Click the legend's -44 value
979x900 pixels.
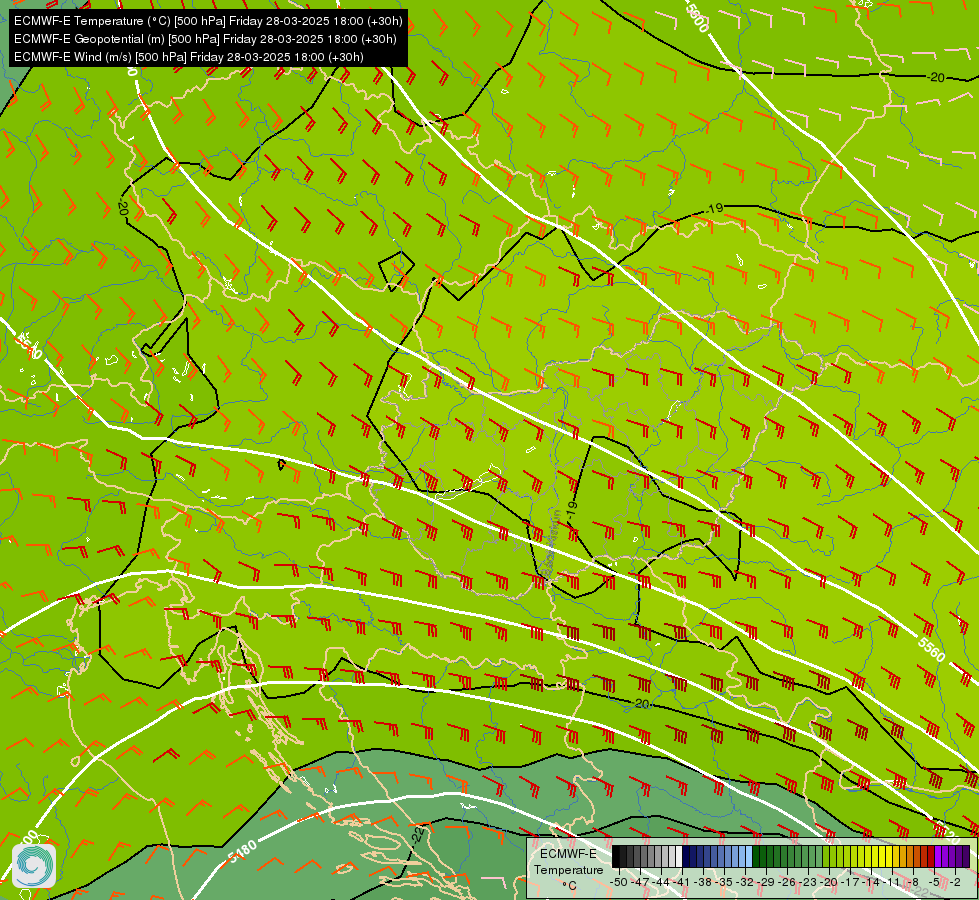click(x=662, y=883)
